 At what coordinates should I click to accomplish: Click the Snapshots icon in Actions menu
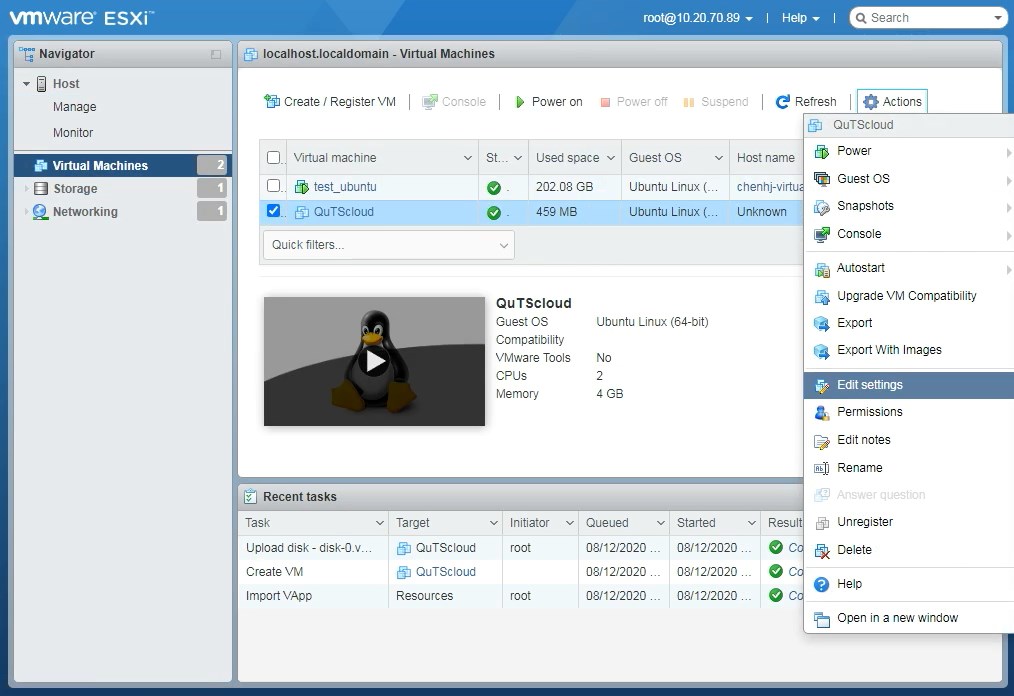click(x=822, y=206)
